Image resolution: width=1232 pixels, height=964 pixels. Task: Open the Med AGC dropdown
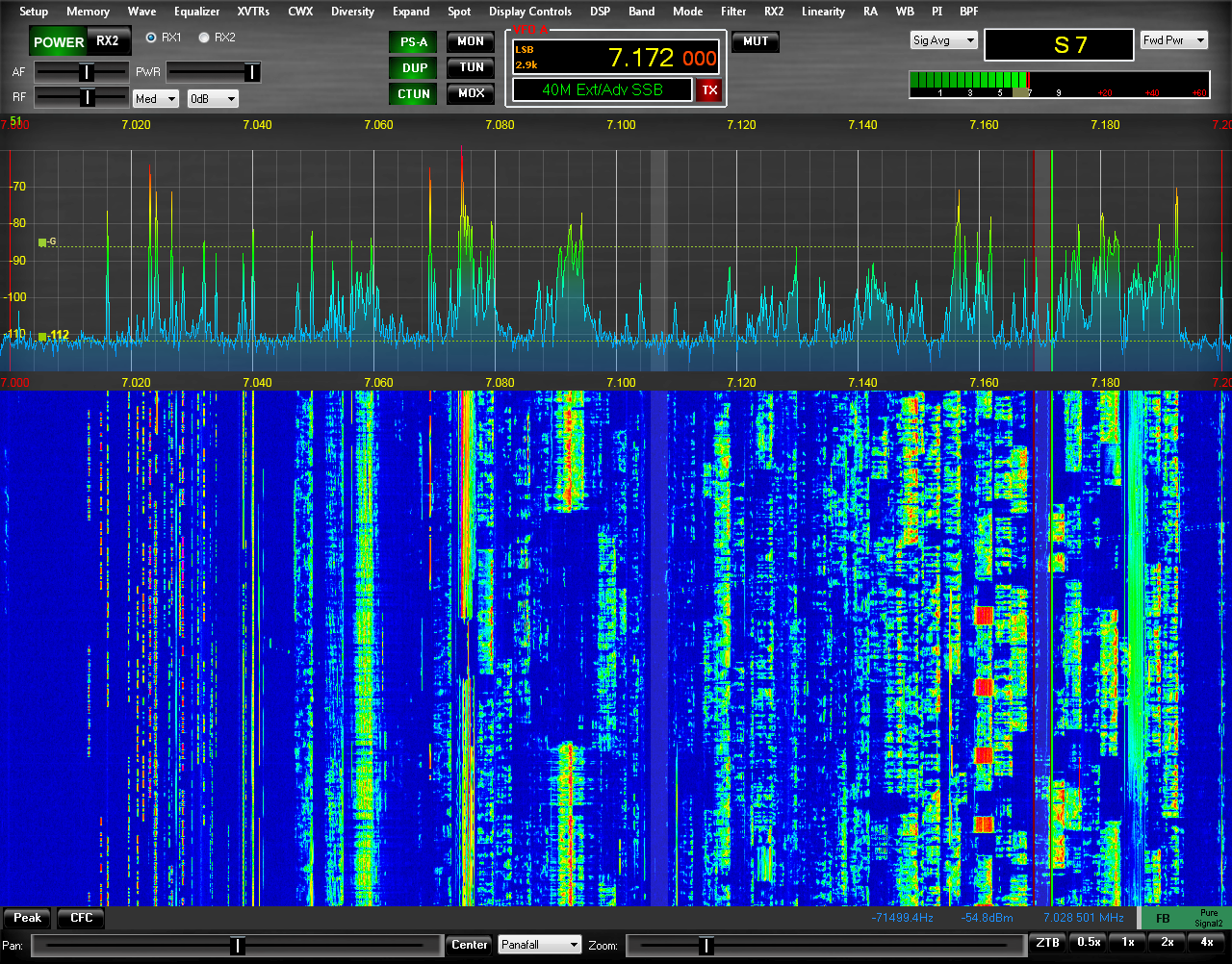pyautogui.click(x=156, y=98)
